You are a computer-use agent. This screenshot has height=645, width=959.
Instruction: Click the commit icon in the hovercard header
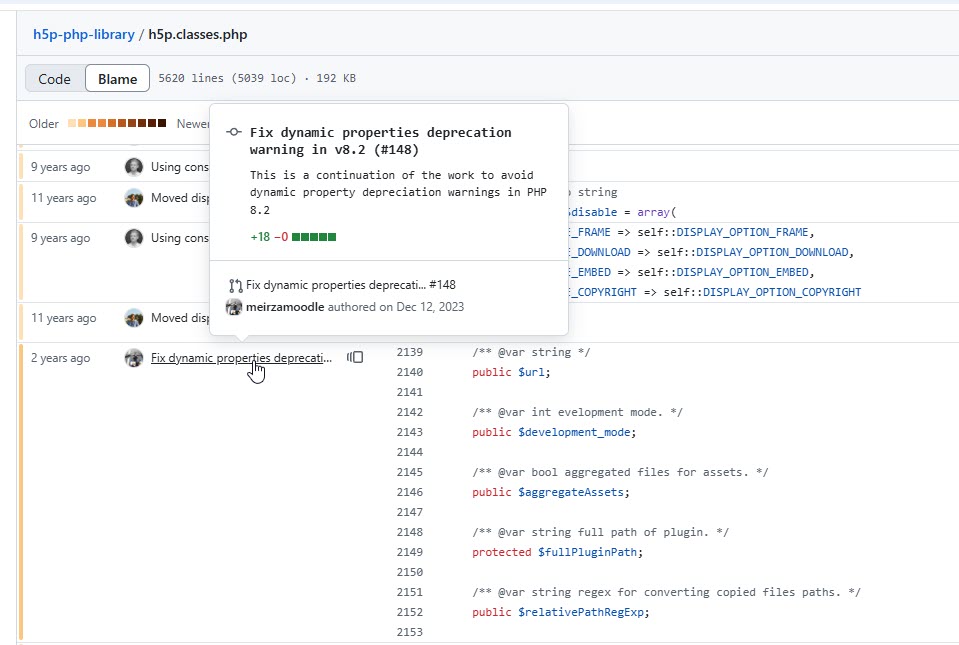click(x=232, y=131)
